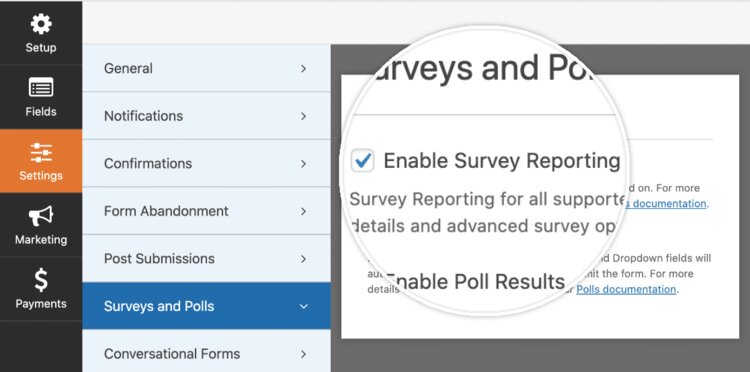Open the Marketing megaphone icon
Image resolution: width=750 pixels, height=372 pixels.
click(x=41, y=216)
